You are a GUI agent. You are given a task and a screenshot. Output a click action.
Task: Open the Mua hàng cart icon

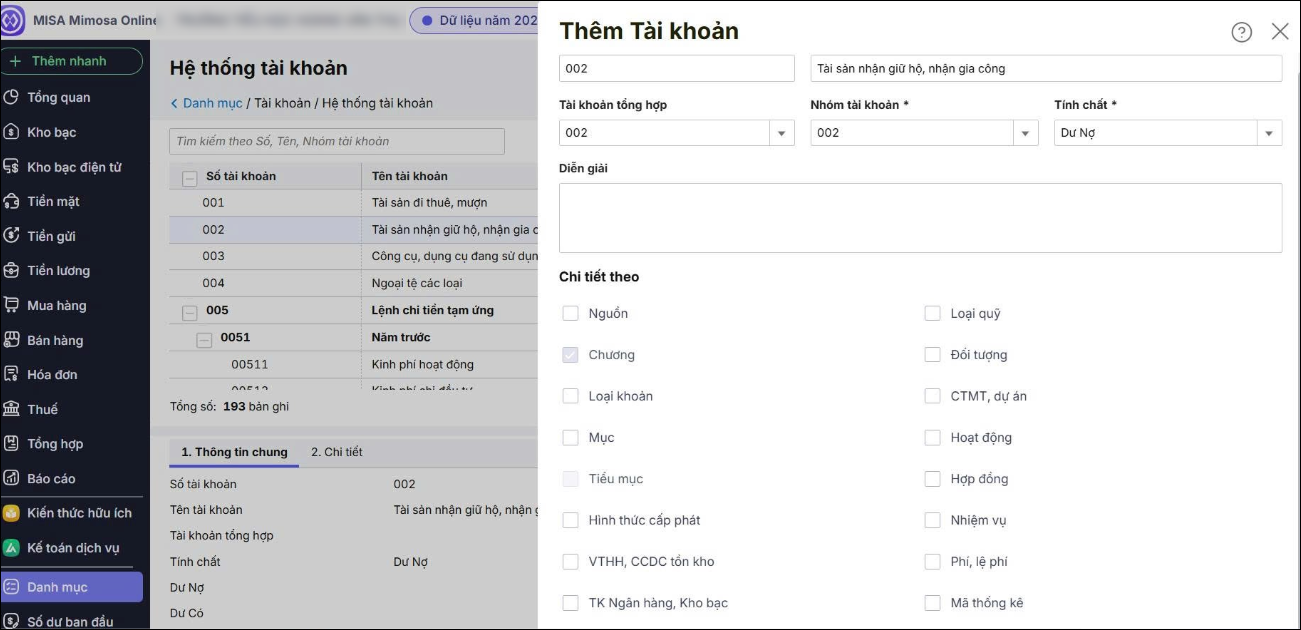click(12, 305)
